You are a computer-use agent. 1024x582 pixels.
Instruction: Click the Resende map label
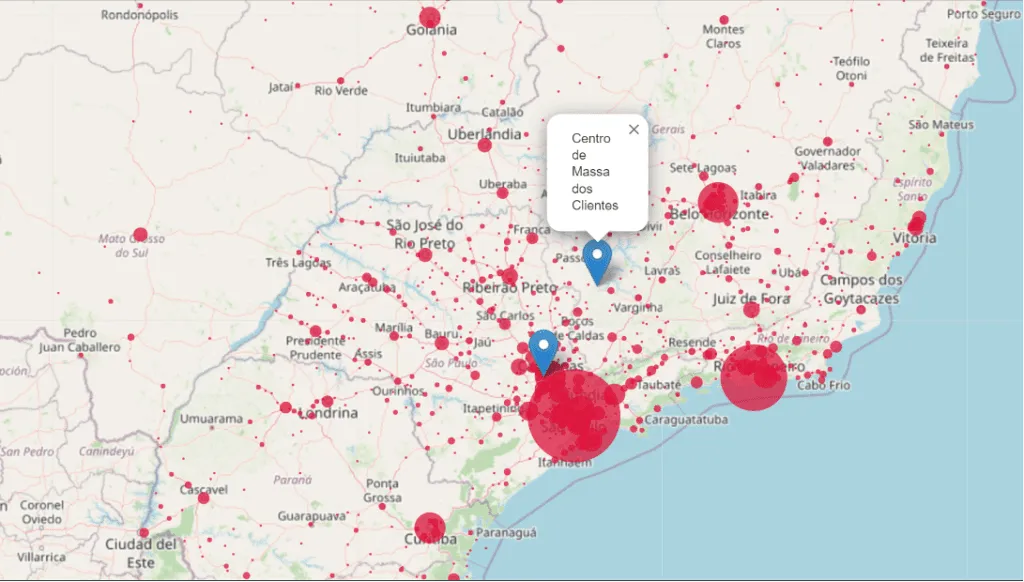(x=692, y=342)
